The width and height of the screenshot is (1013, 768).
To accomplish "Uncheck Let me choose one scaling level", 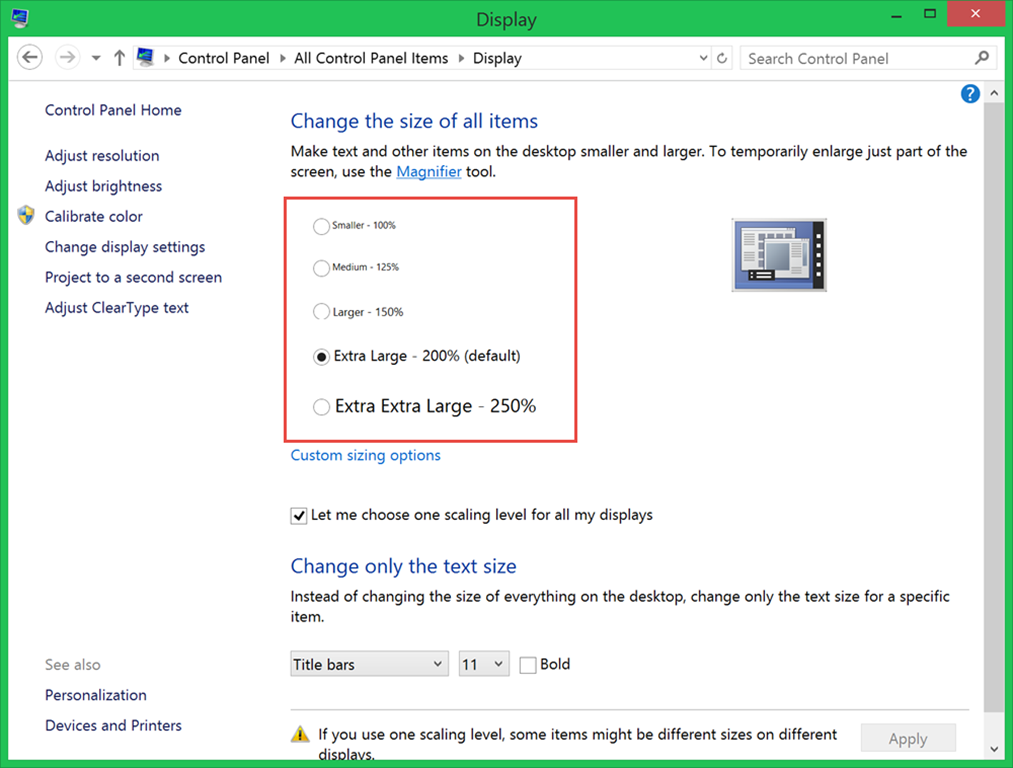I will (299, 516).
